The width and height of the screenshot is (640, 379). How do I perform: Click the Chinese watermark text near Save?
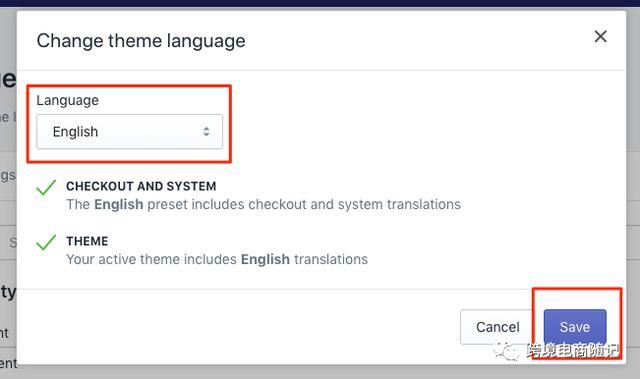pyautogui.click(x=572, y=350)
